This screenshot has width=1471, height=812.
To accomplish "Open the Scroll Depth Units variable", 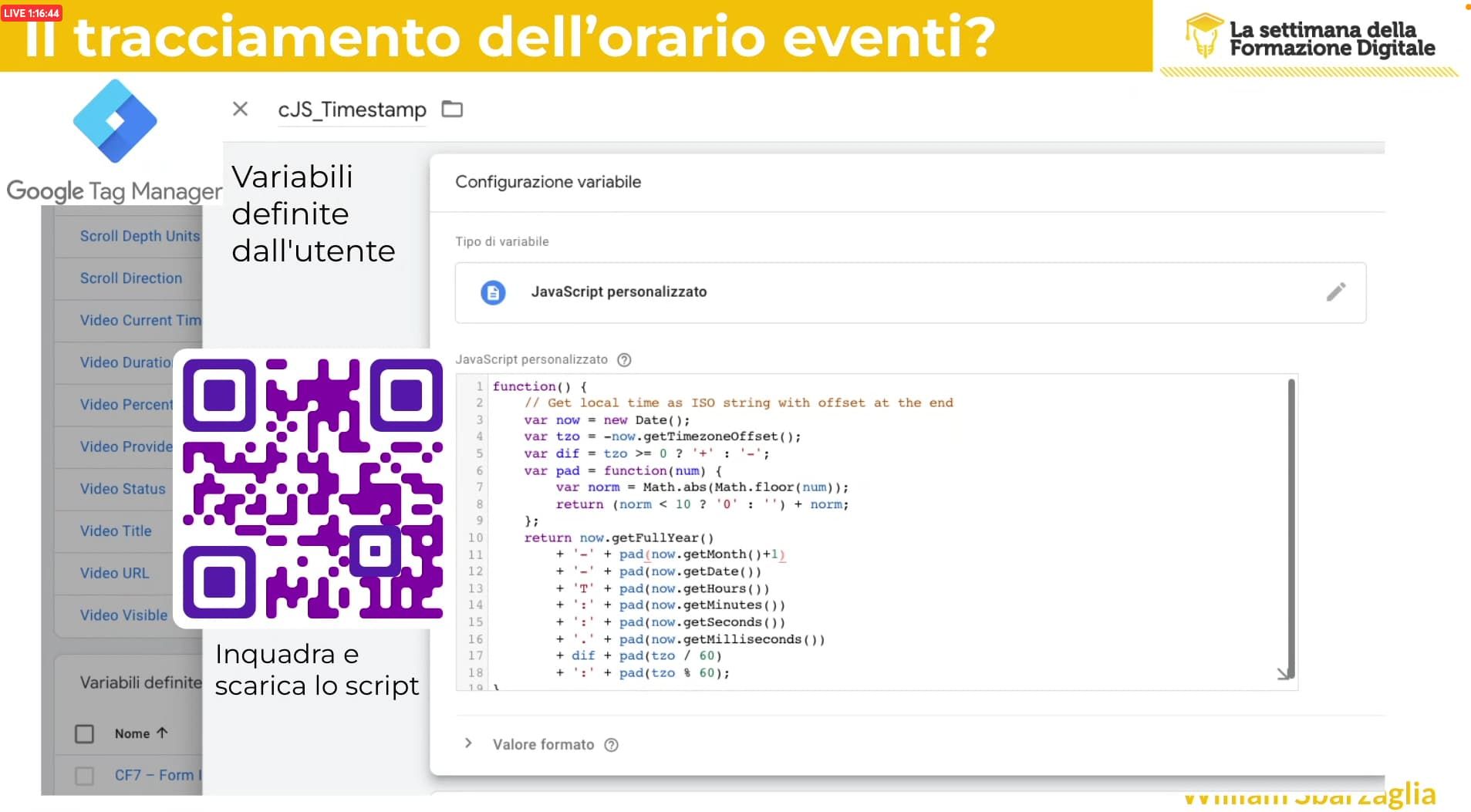I will click(140, 236).
